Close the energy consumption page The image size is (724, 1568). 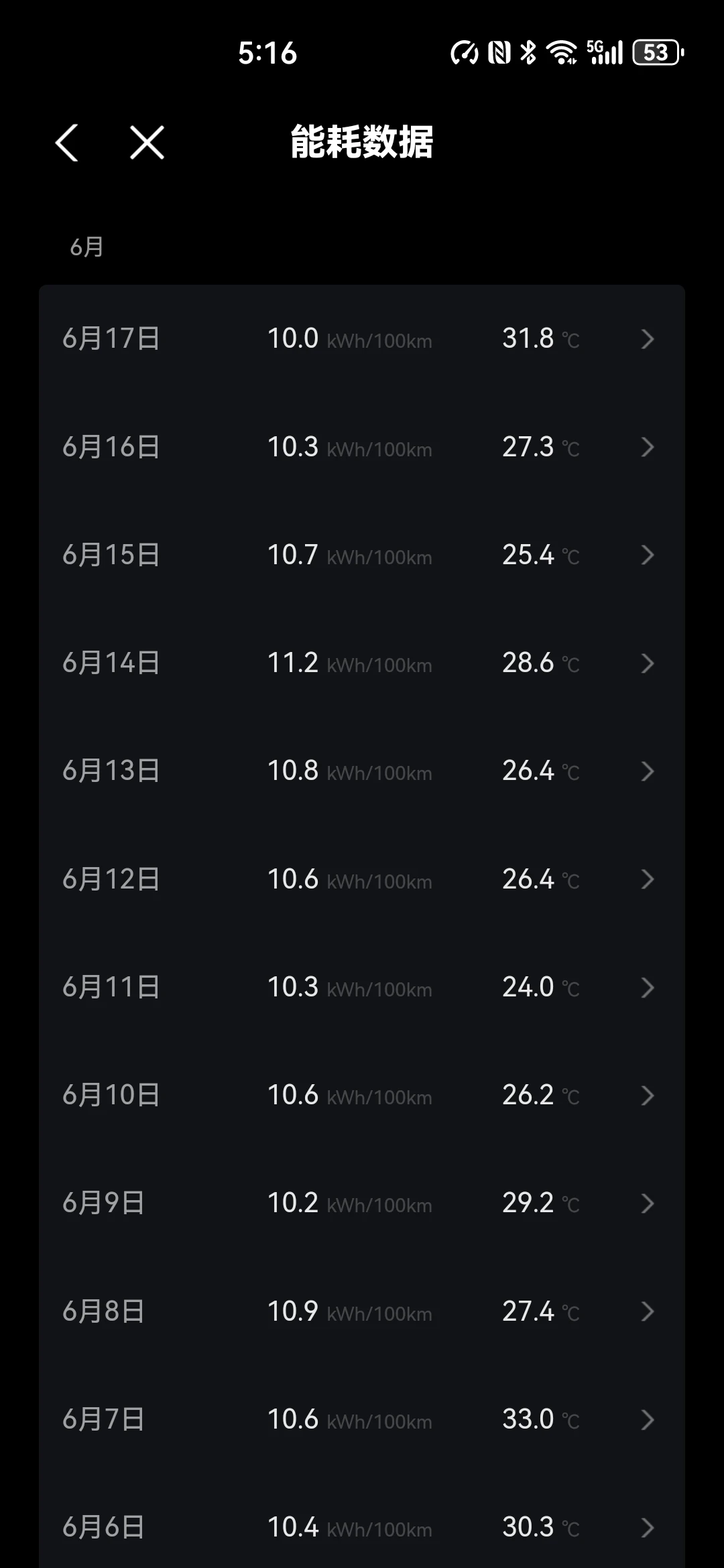coord(147,143)
